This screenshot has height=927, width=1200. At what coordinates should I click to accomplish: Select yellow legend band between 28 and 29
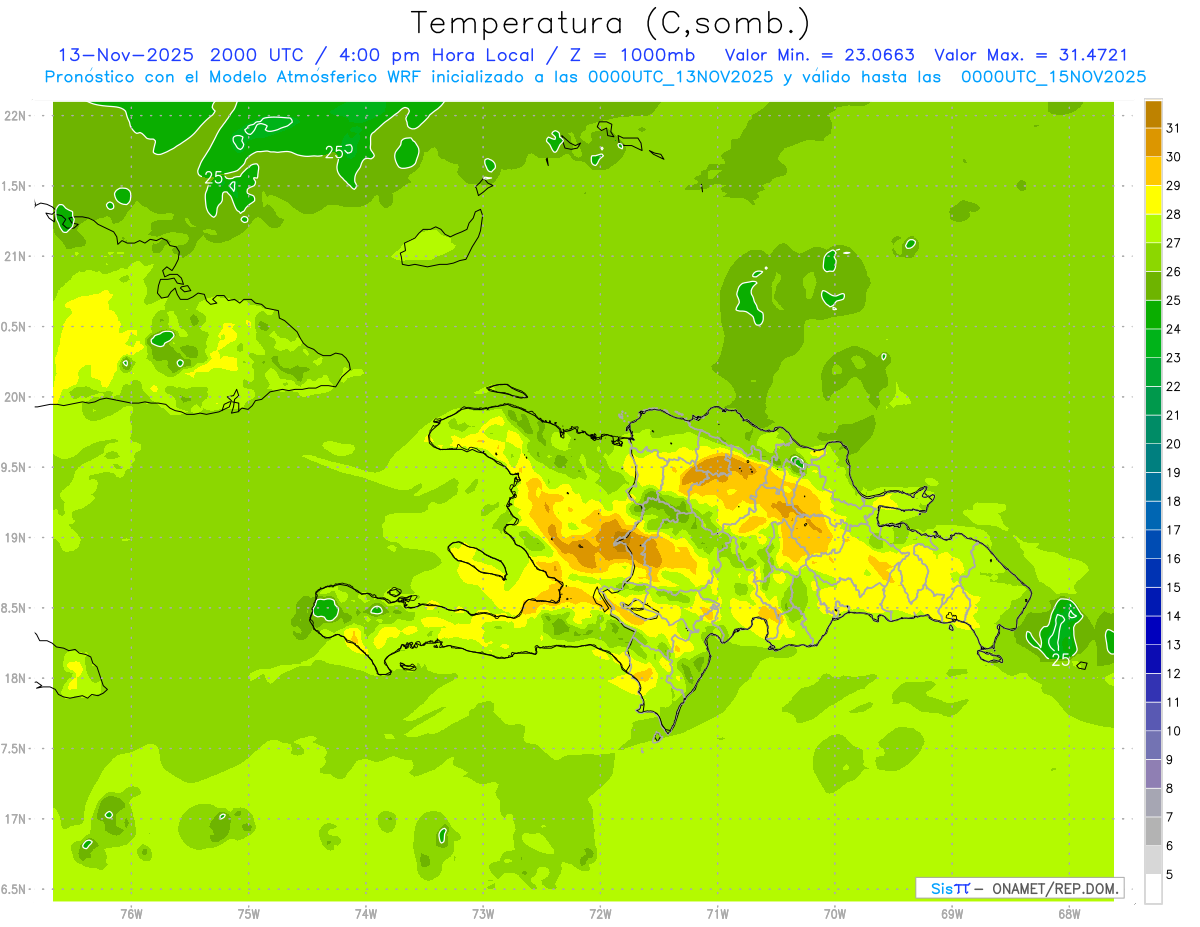point(1153,200)
